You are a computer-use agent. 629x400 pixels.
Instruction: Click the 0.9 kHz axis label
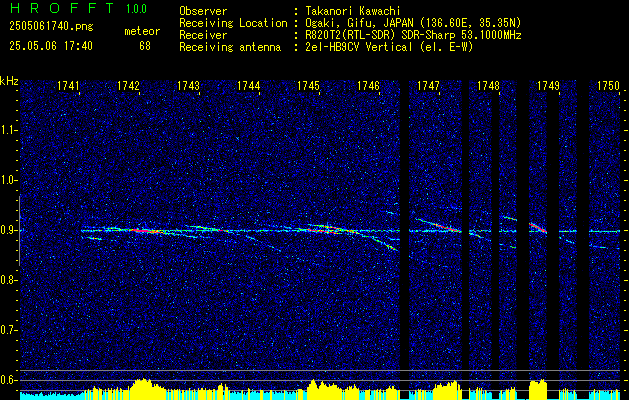[7, 230]
